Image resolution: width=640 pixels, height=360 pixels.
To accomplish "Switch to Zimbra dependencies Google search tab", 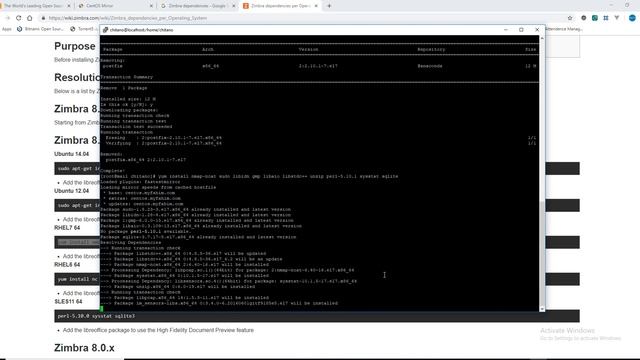I will 198,6.
